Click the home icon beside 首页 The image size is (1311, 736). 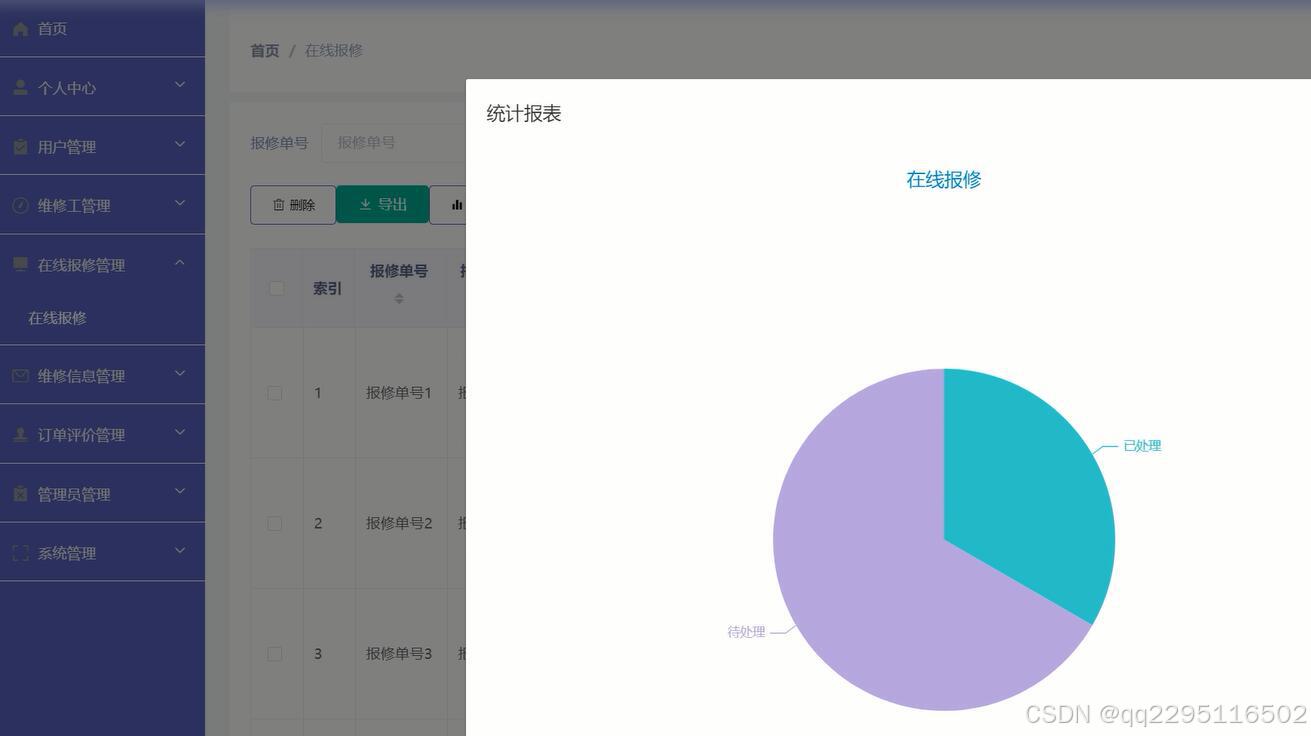[19, 28]
